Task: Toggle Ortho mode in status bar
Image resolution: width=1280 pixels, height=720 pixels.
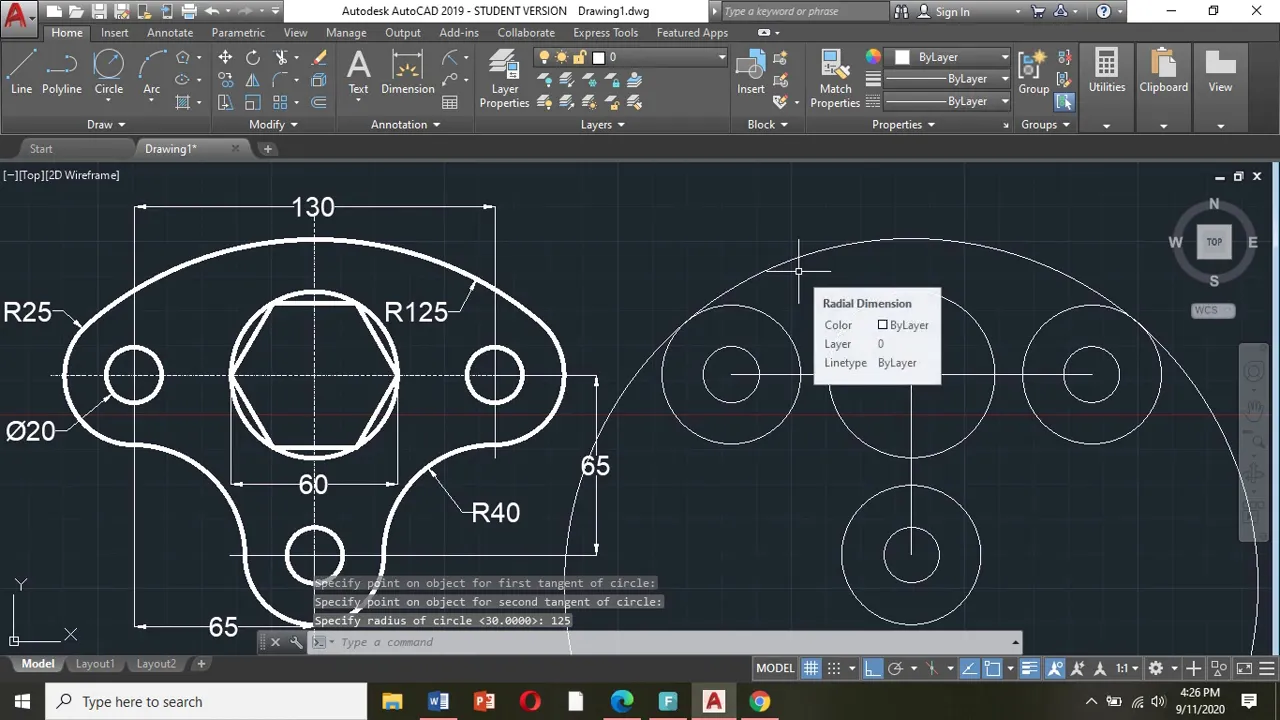Action: (873, 668)
